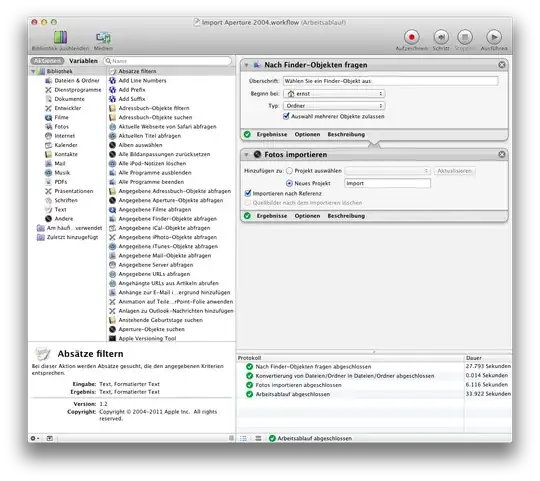Open Optionen of Fotos importieren
The height and width of the screenshot is (481, 540).
307,216
